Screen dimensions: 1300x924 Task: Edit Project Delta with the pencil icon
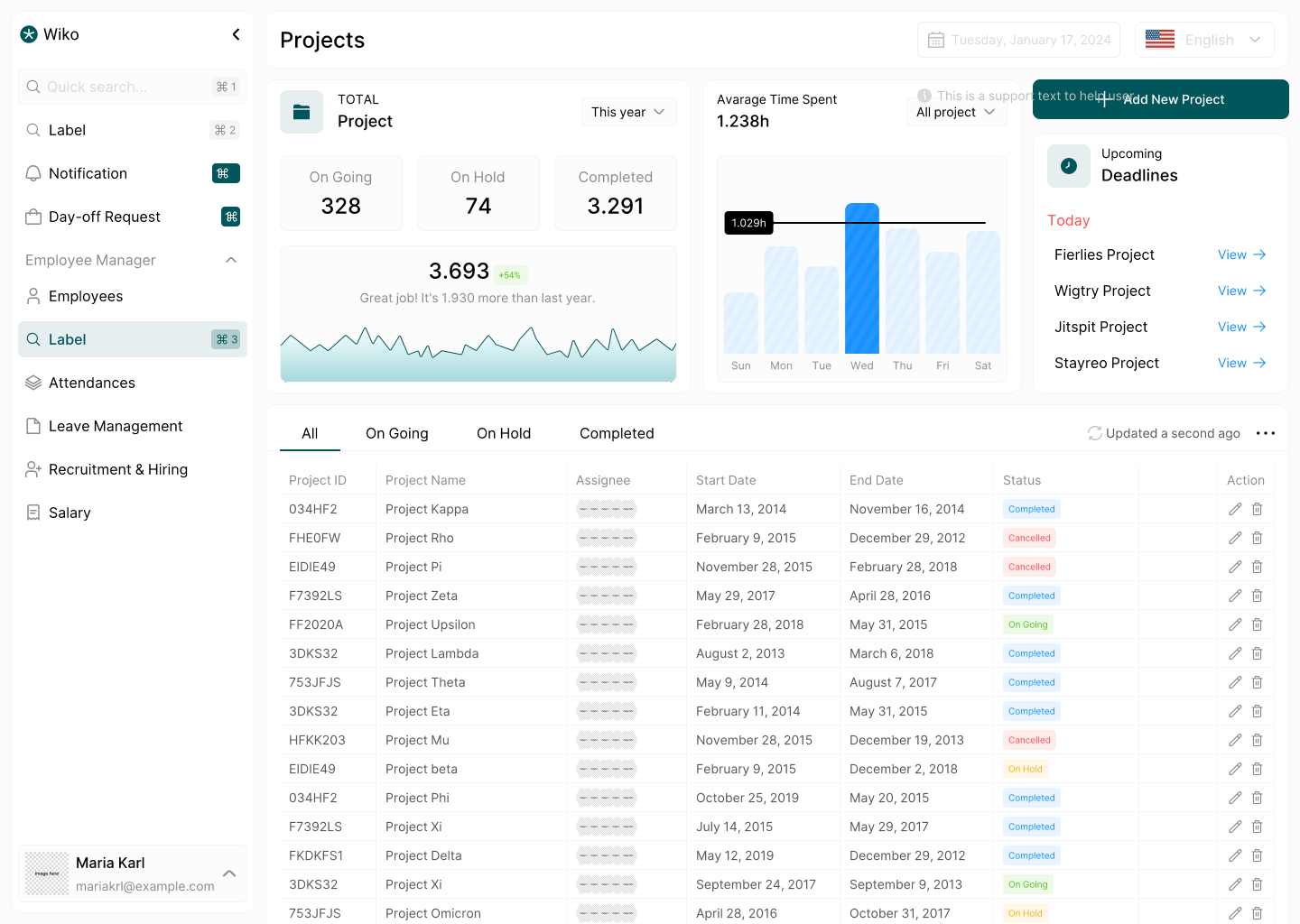1235,855
